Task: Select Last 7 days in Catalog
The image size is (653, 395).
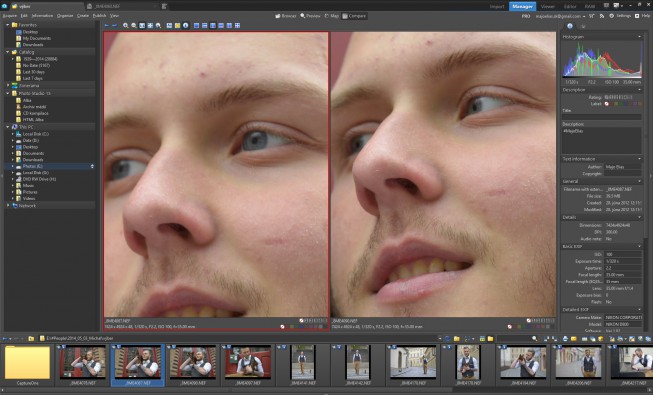Action: 32,78
